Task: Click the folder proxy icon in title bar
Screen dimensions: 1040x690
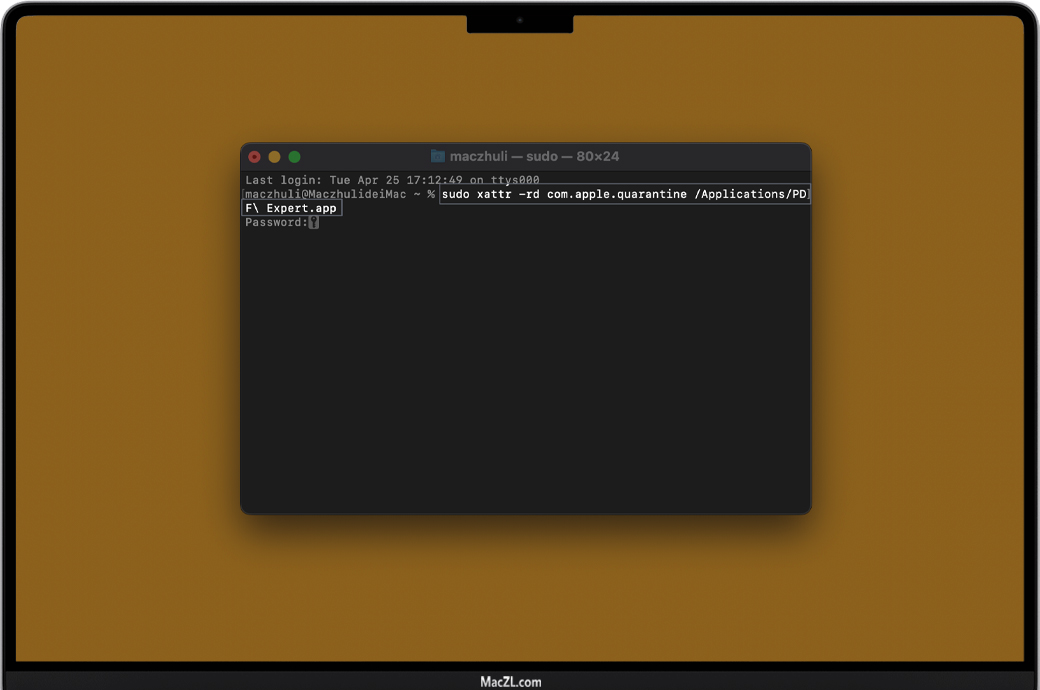Action: click(x=438, y=156)
